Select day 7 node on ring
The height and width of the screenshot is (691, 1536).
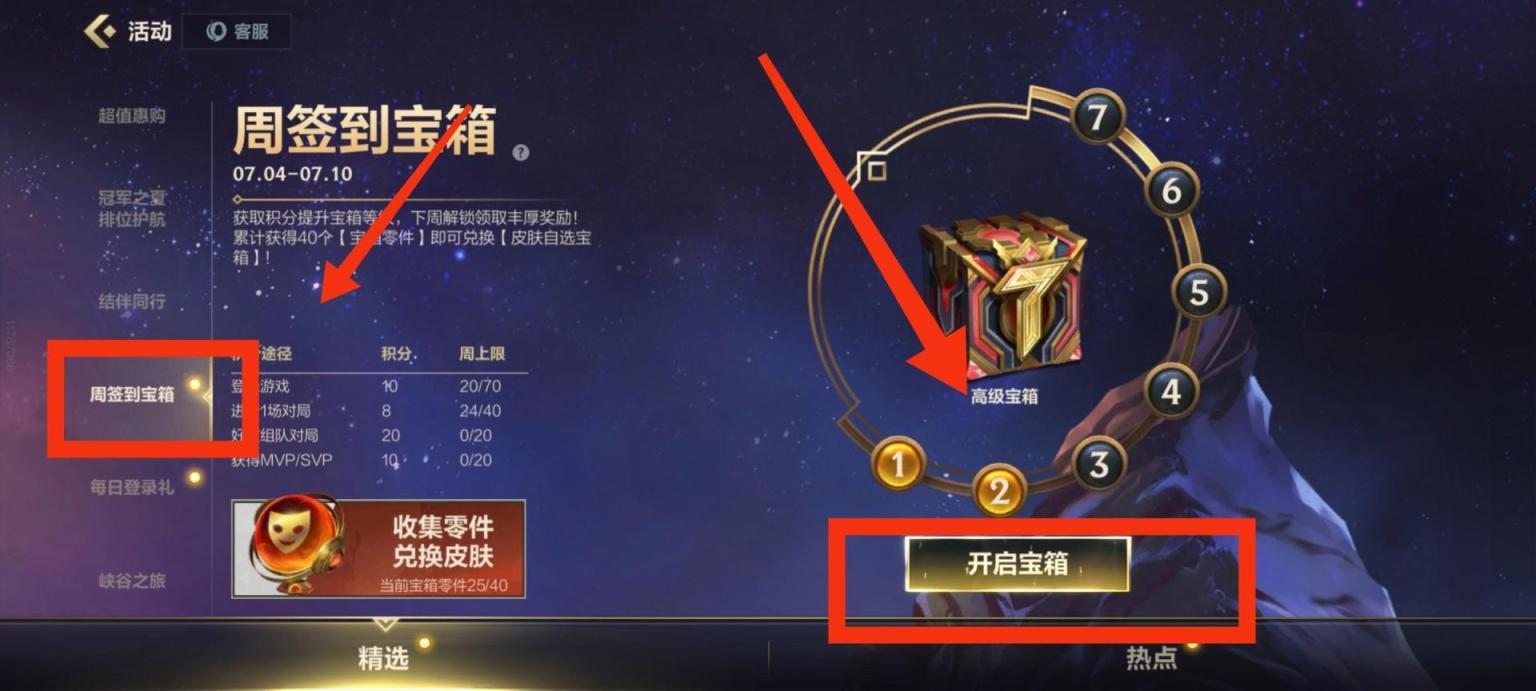[1097, 118]
